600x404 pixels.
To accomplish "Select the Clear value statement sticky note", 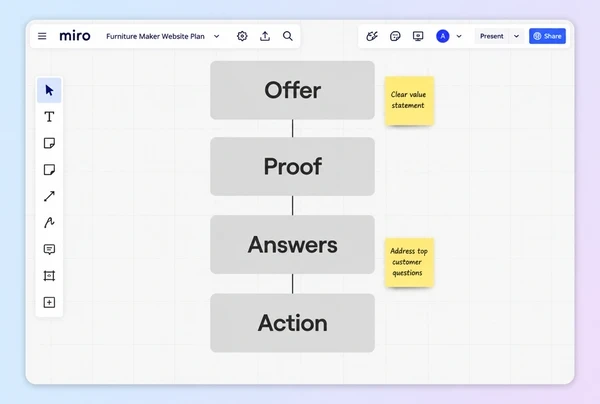I will [x=409, y=101].
